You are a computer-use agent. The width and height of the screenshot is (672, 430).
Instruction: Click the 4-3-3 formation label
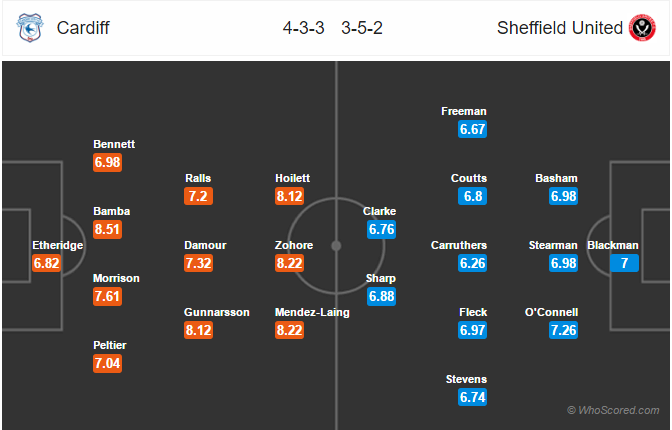click(x=303, y=28)
